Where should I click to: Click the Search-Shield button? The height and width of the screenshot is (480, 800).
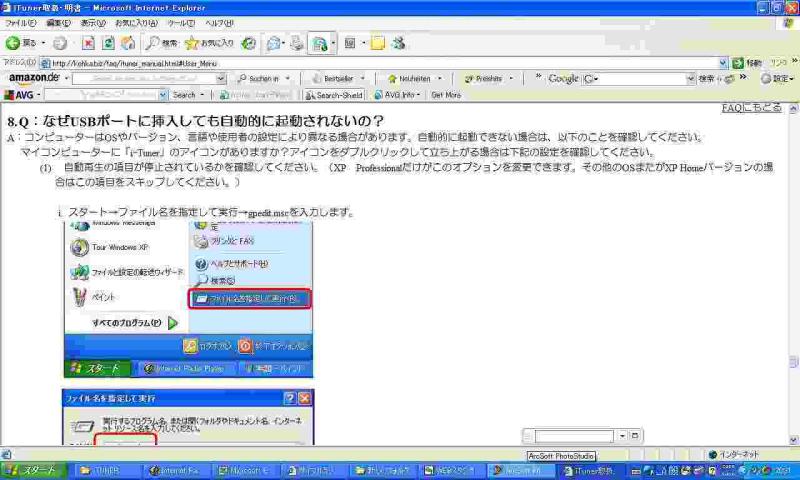pyautogui.click(x=334, y=95)
